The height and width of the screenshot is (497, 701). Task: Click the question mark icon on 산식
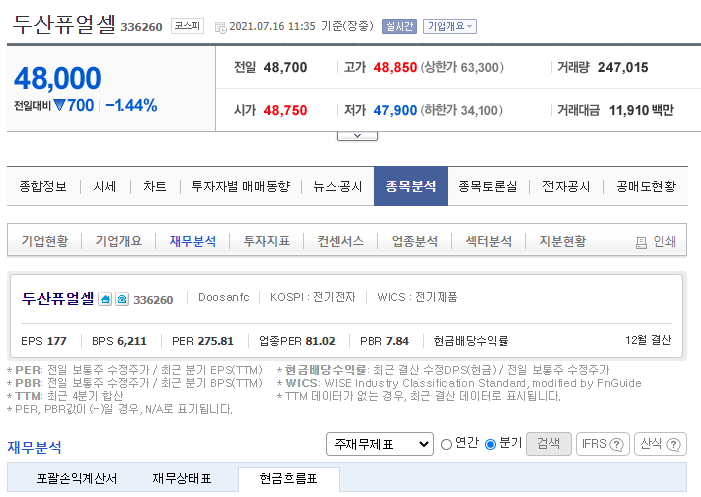(673, 445)
